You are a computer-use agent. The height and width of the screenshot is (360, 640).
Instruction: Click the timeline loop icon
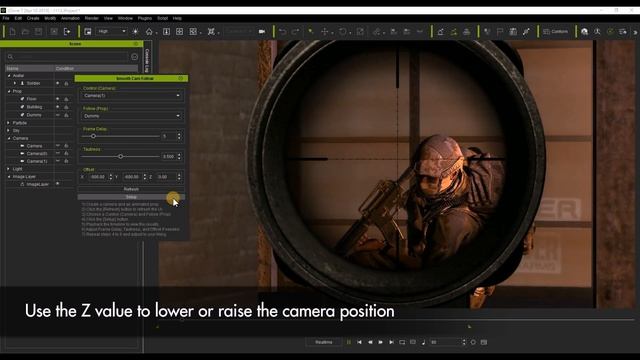tap(402, 342)
